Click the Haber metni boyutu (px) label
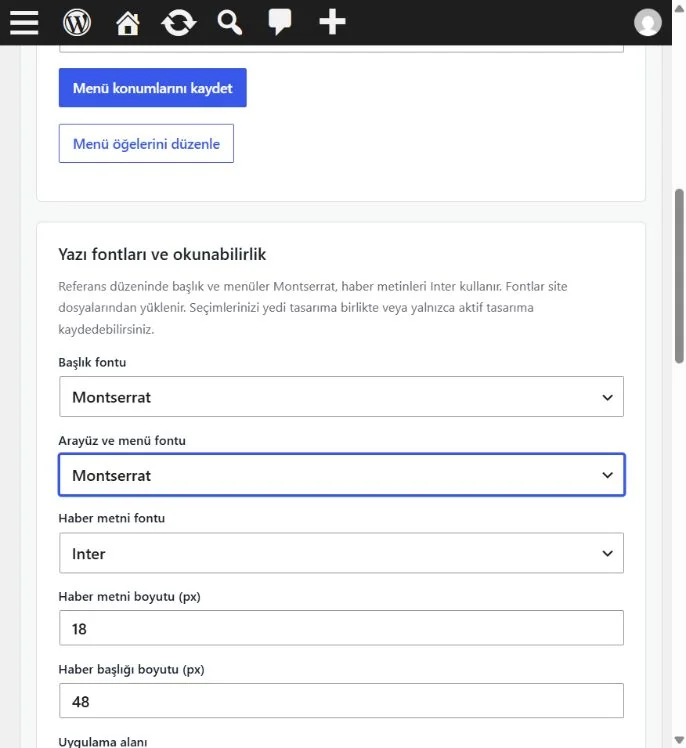686x748 pixels. click(x=129, y=597)
